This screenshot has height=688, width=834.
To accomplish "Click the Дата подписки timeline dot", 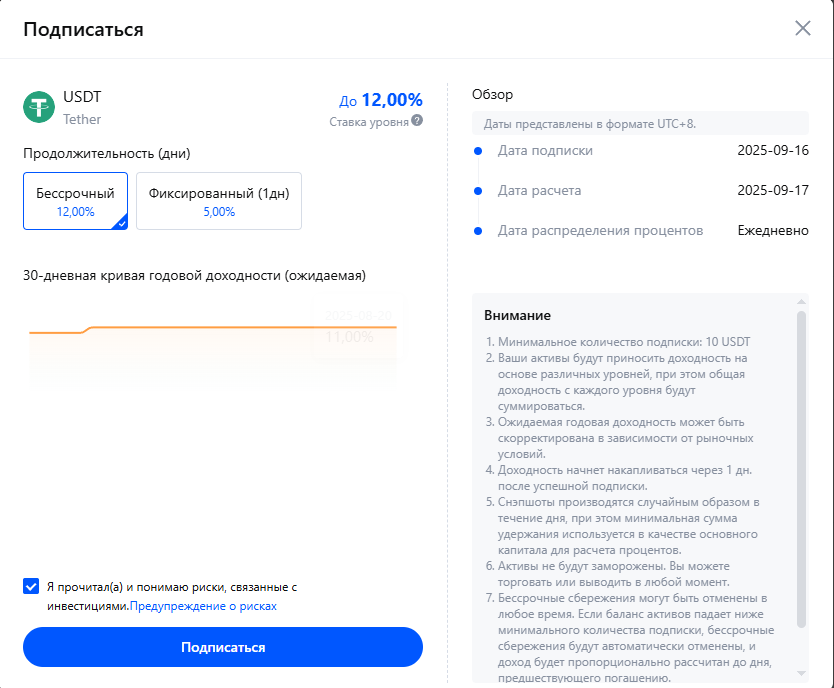I will [x=478, y=151].
